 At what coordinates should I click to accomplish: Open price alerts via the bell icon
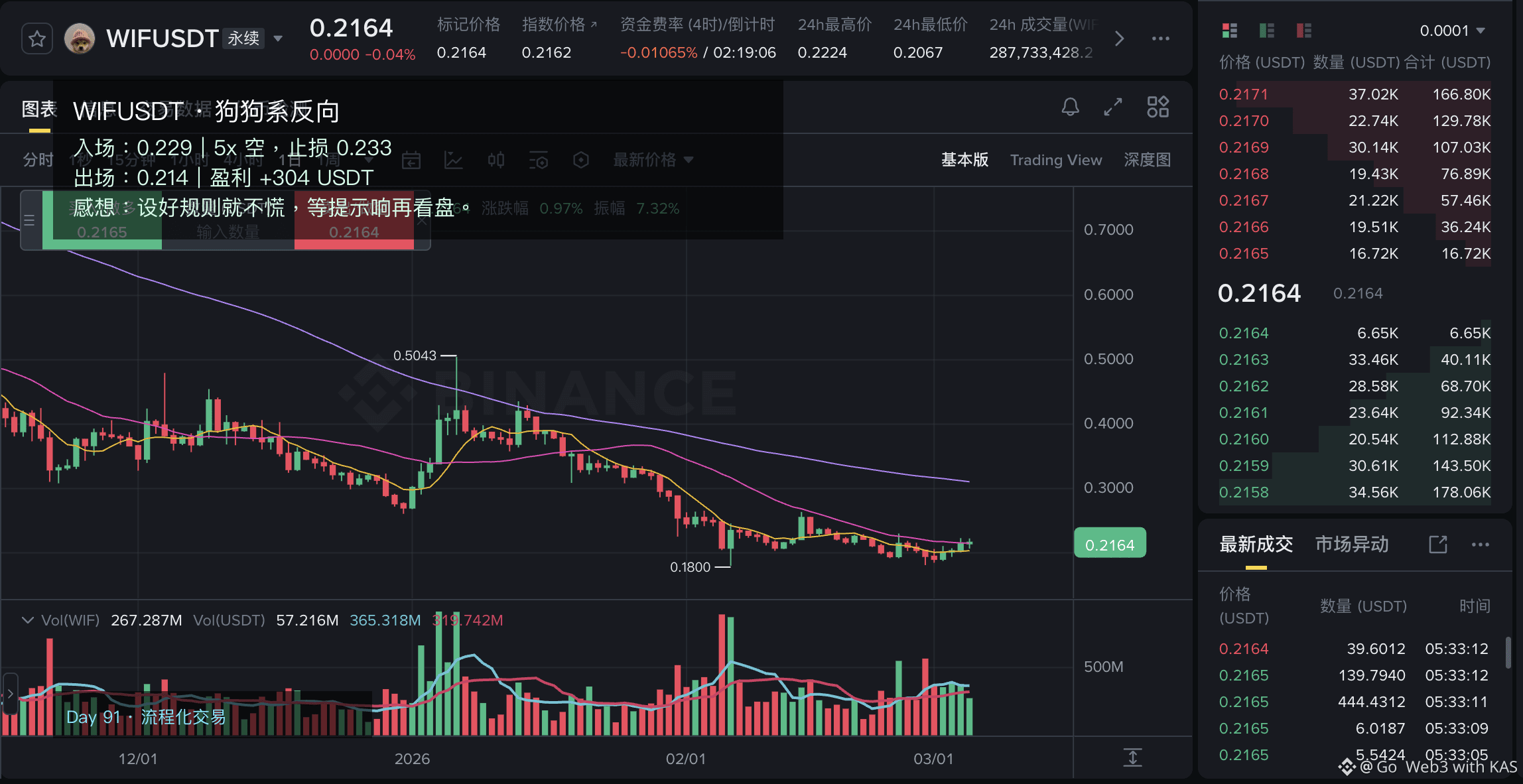click(x=1070, y=107)
